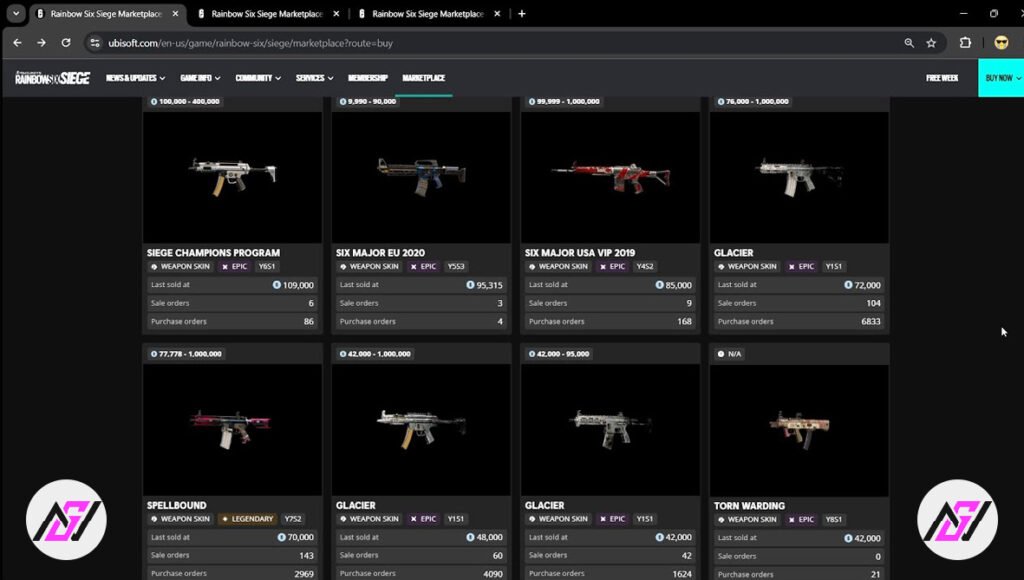Open a new tab with the plus icon
Viewport: 1024px width, 580px height.
click(x=522, y=14)
